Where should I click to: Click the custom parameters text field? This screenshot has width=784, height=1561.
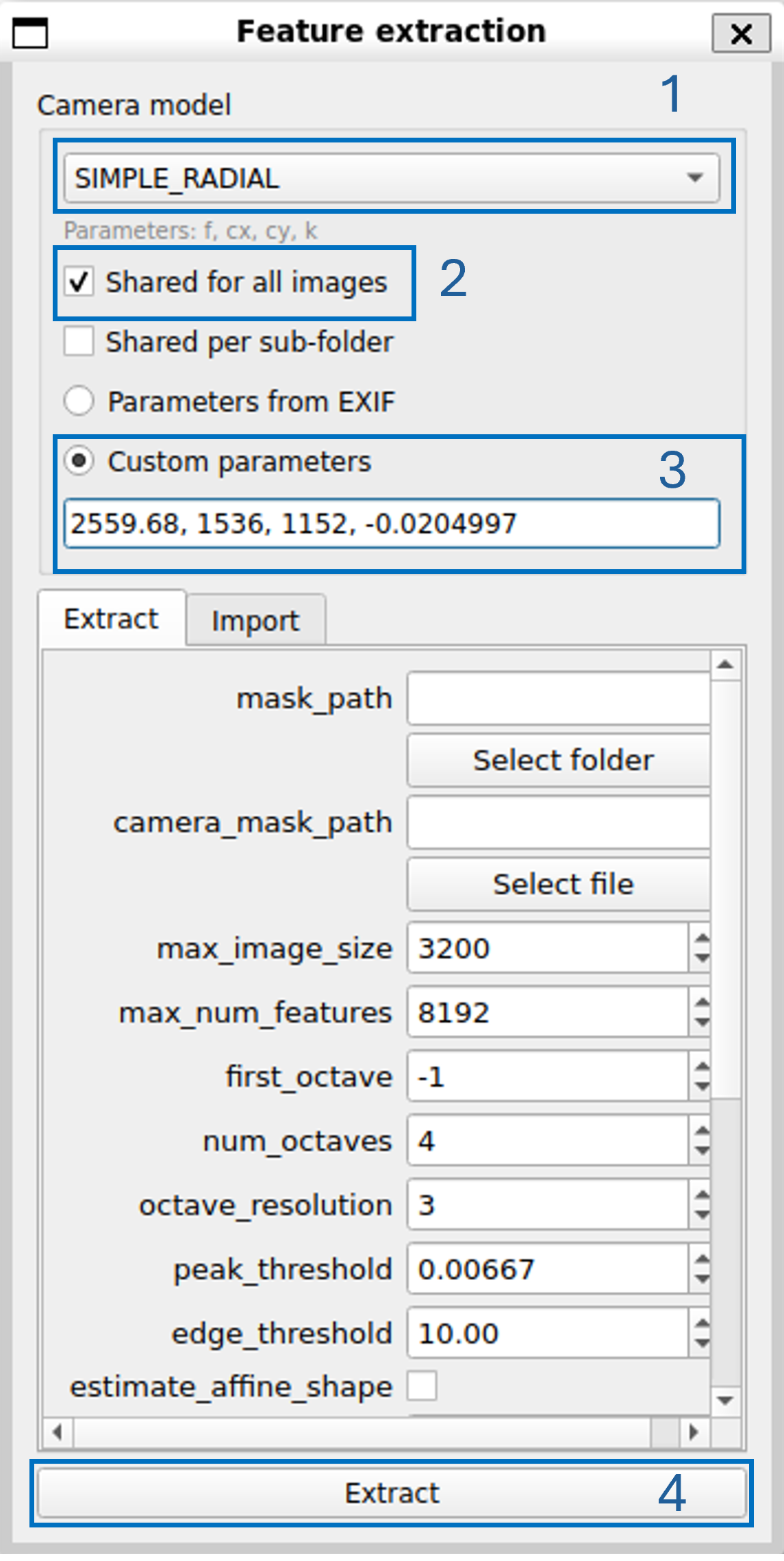point(391,524)
